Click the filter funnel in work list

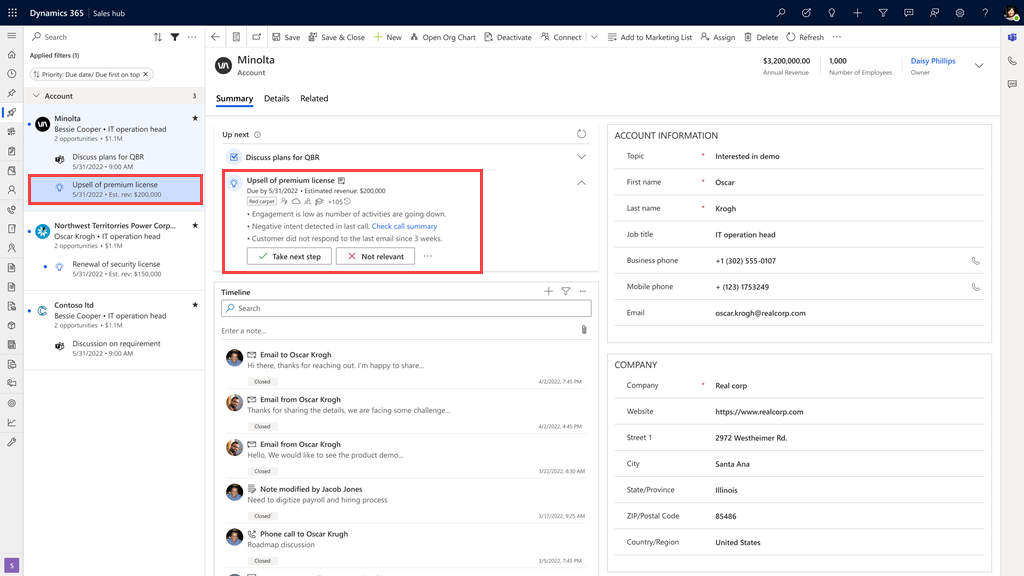coord(175,37)
